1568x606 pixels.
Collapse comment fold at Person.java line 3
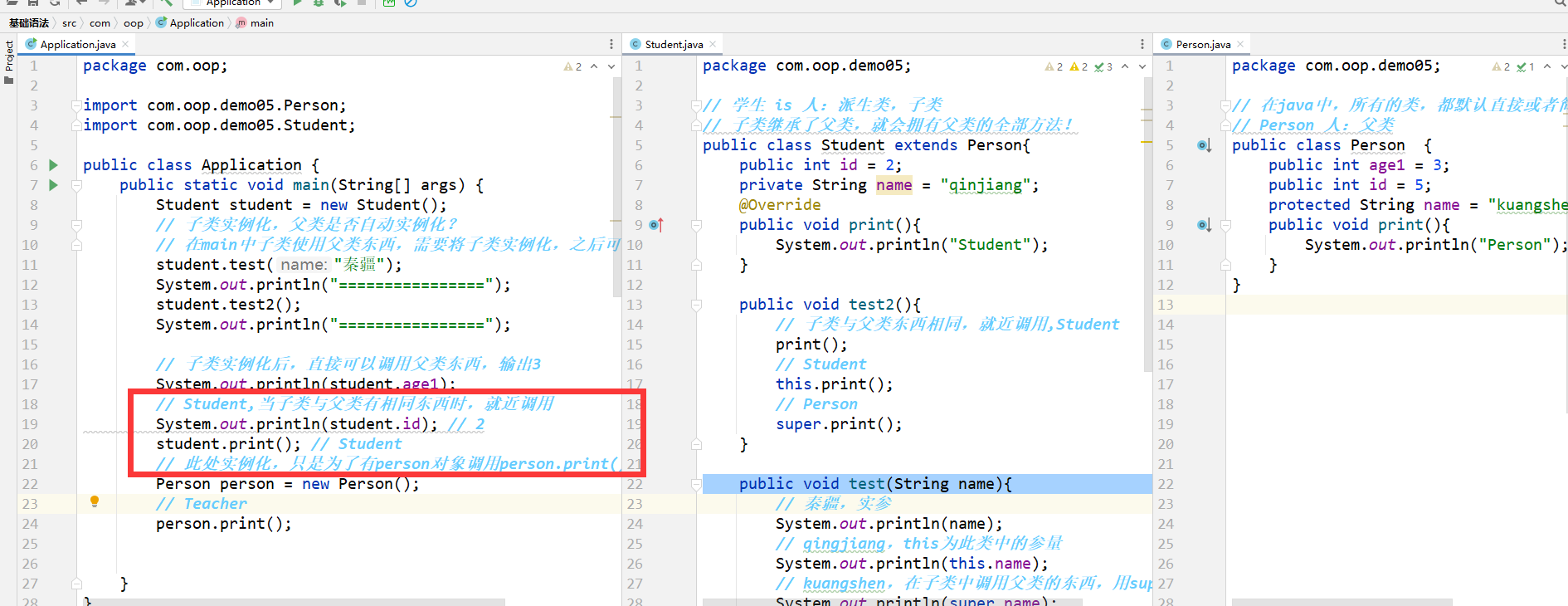coord(1225,105)
